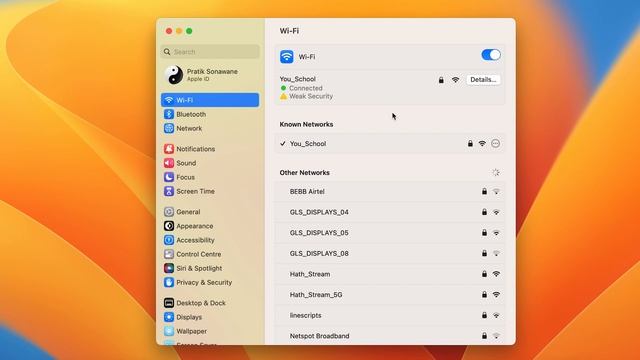640x360 pixels.
Task: Join the Hath_Stream_5G network
Action: 389,295
